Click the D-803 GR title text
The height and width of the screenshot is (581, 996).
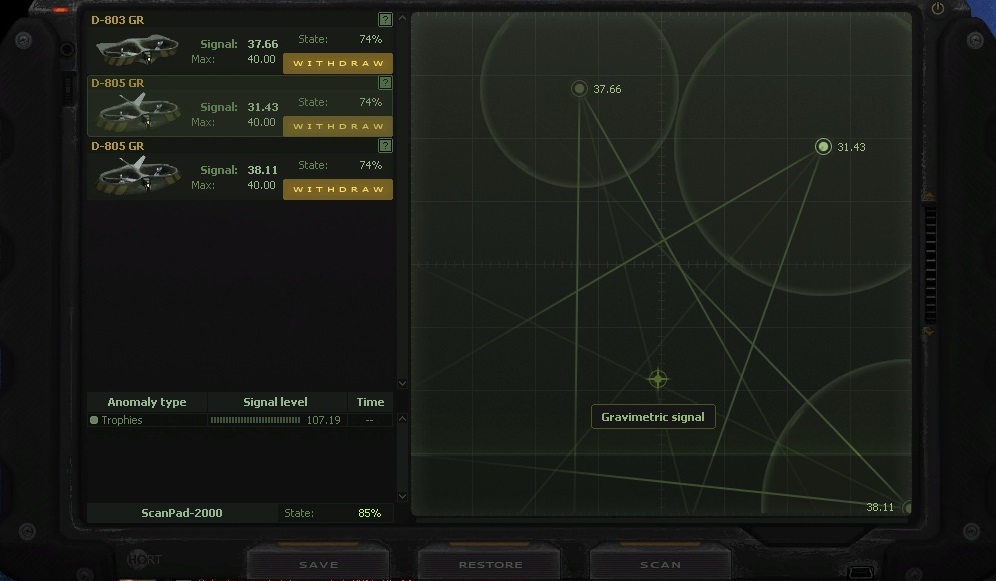click(x=118, y=20)
